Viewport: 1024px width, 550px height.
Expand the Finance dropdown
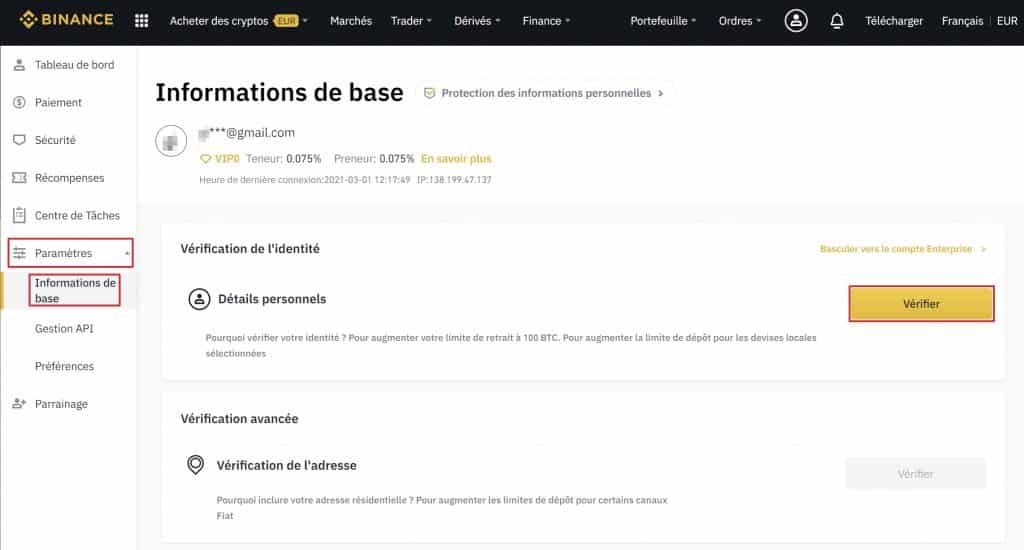547,21
